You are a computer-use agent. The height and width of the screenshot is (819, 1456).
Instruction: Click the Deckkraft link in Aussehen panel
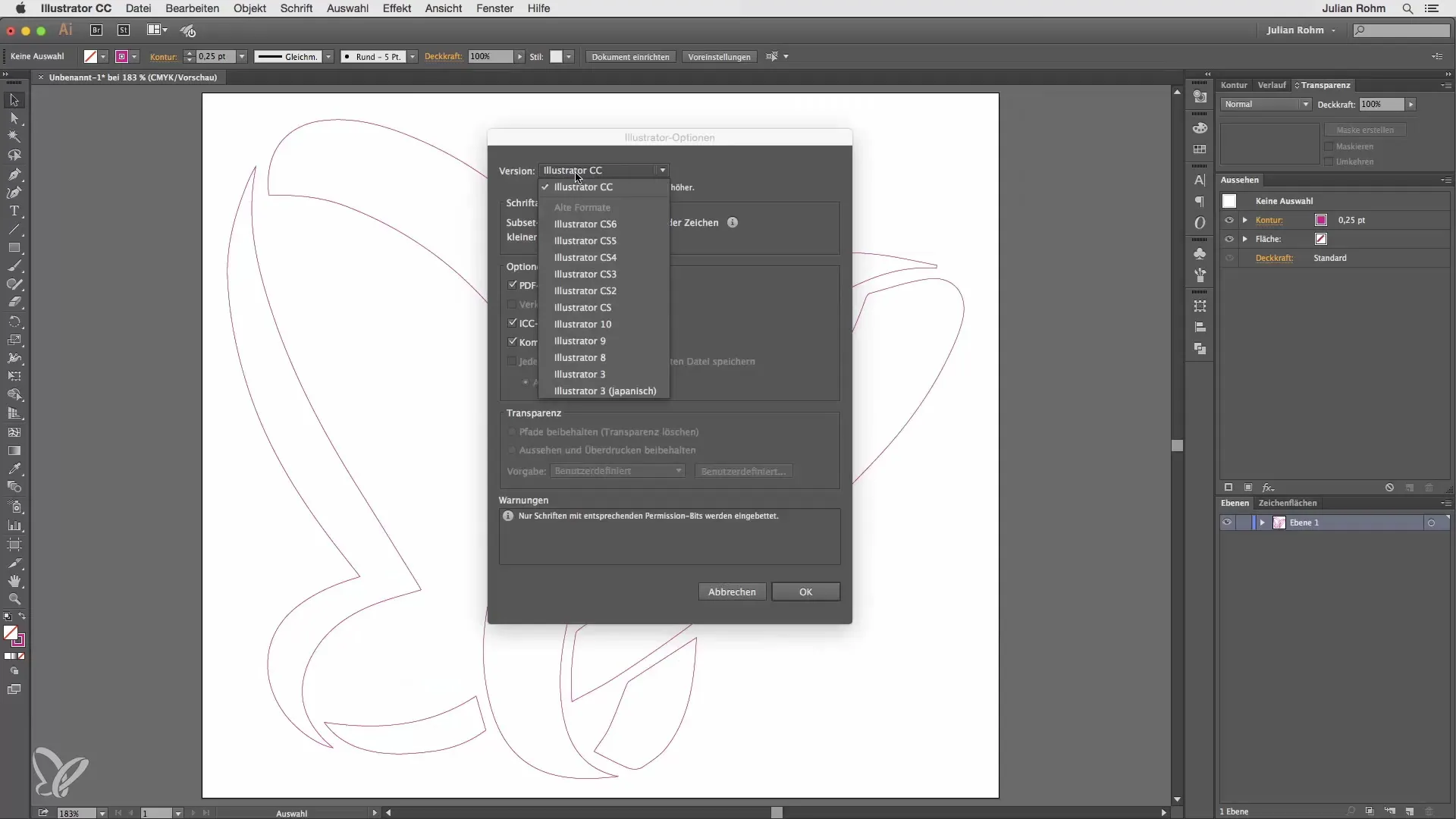pos(1274,258)
